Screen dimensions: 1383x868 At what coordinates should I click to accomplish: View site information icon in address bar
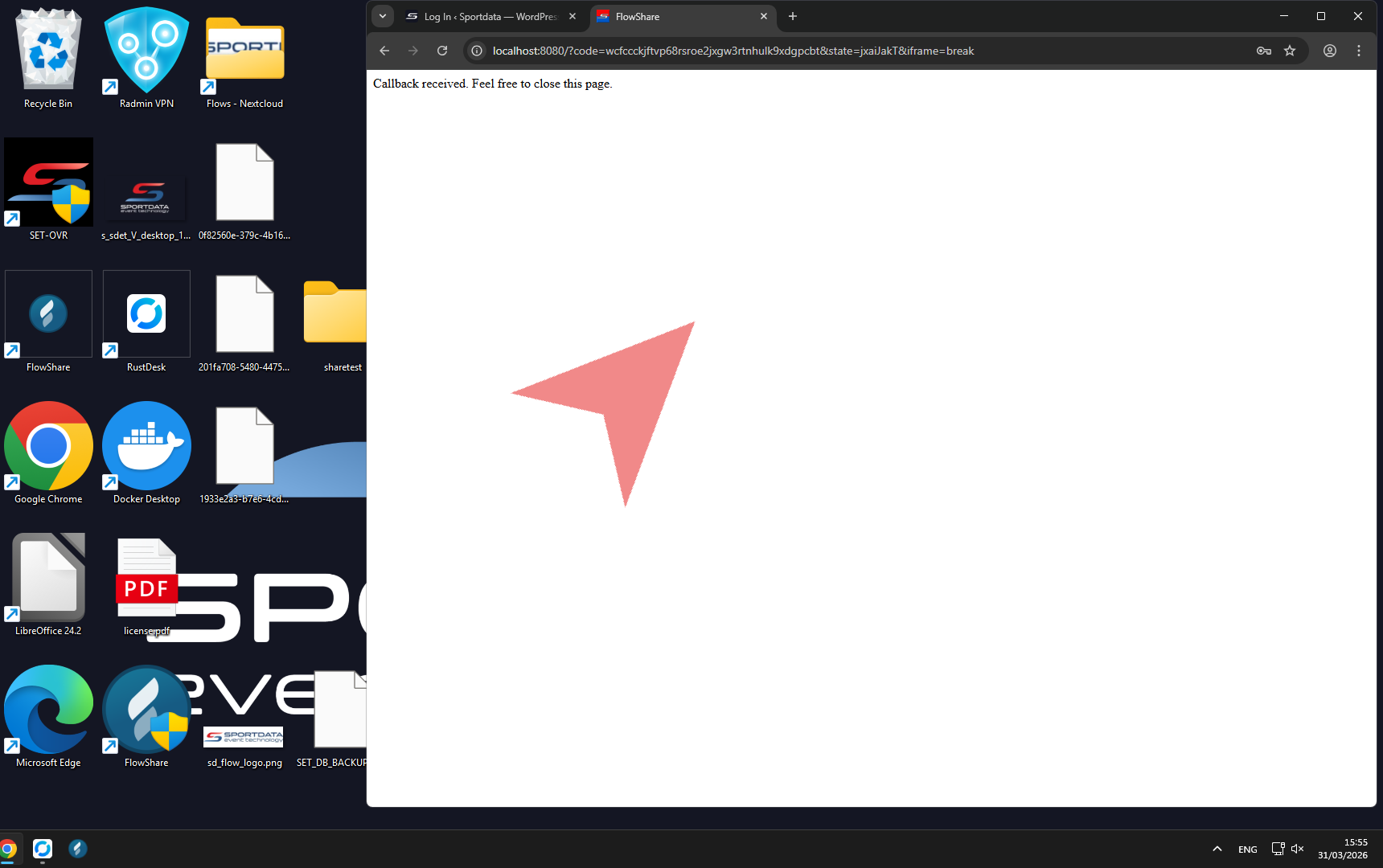pyautogui.click(x=477, y=51)
